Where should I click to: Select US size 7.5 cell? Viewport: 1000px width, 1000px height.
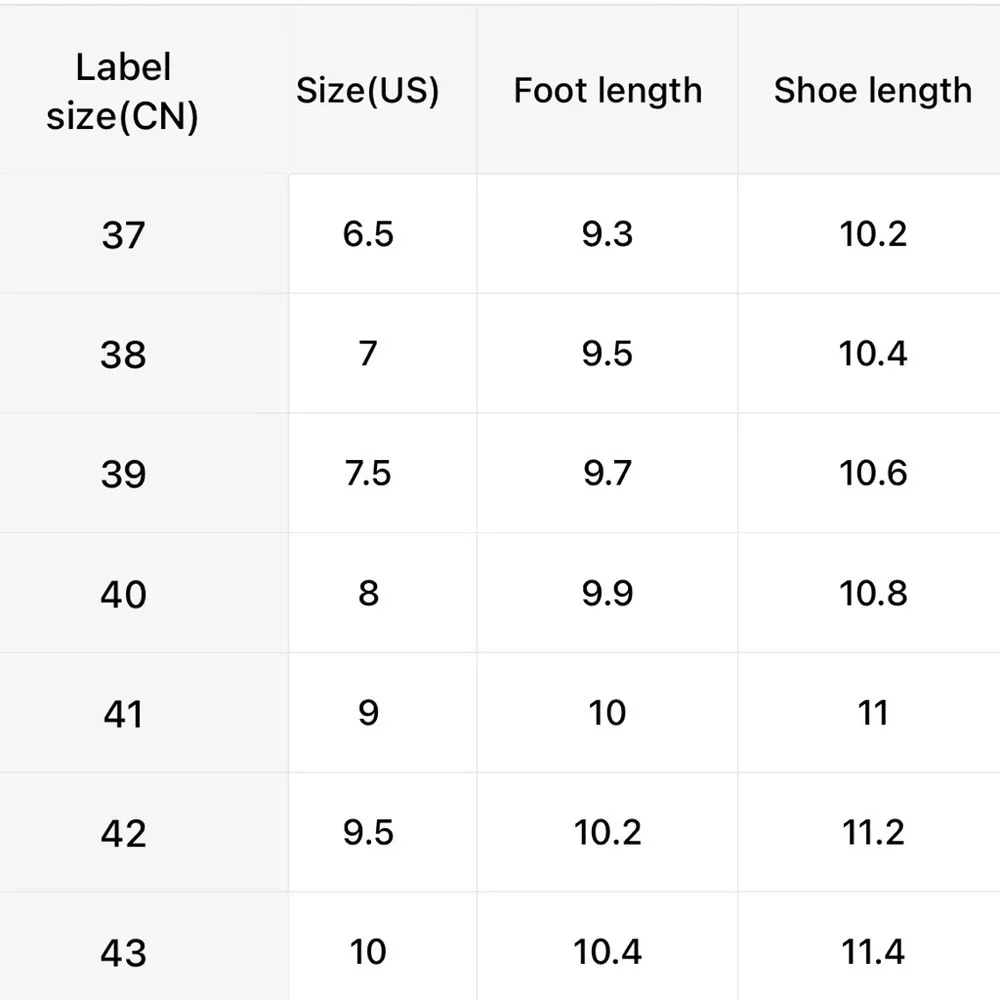(x=368, y=472)
